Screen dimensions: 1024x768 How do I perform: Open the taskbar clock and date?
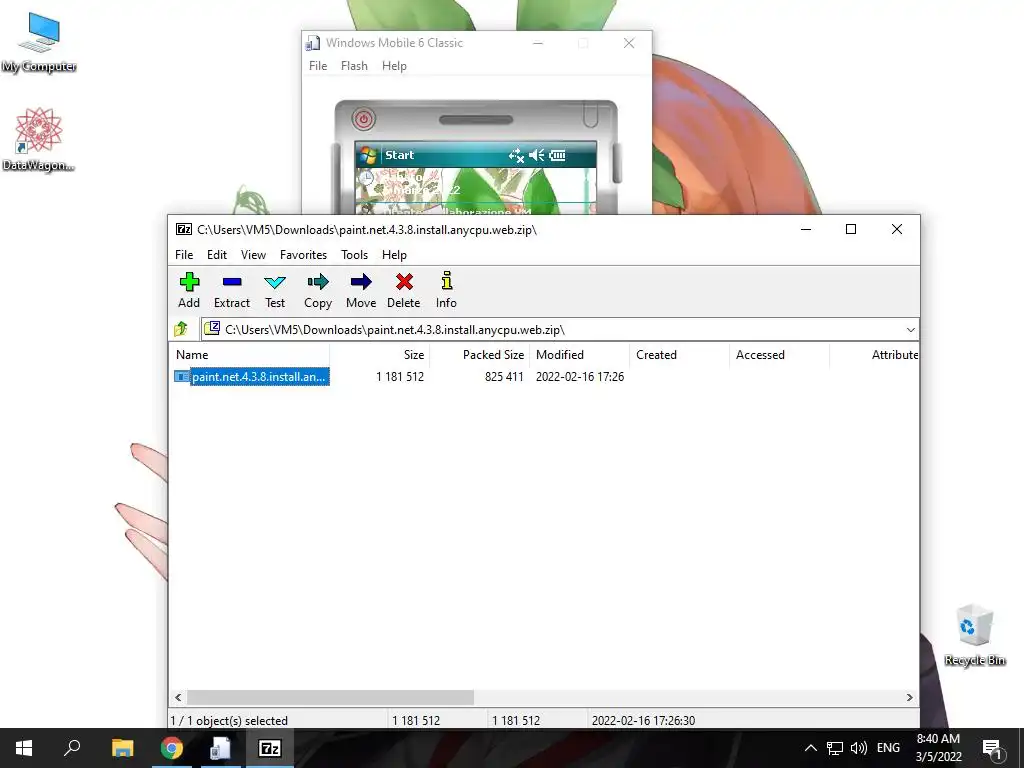(x=938, y=748)
